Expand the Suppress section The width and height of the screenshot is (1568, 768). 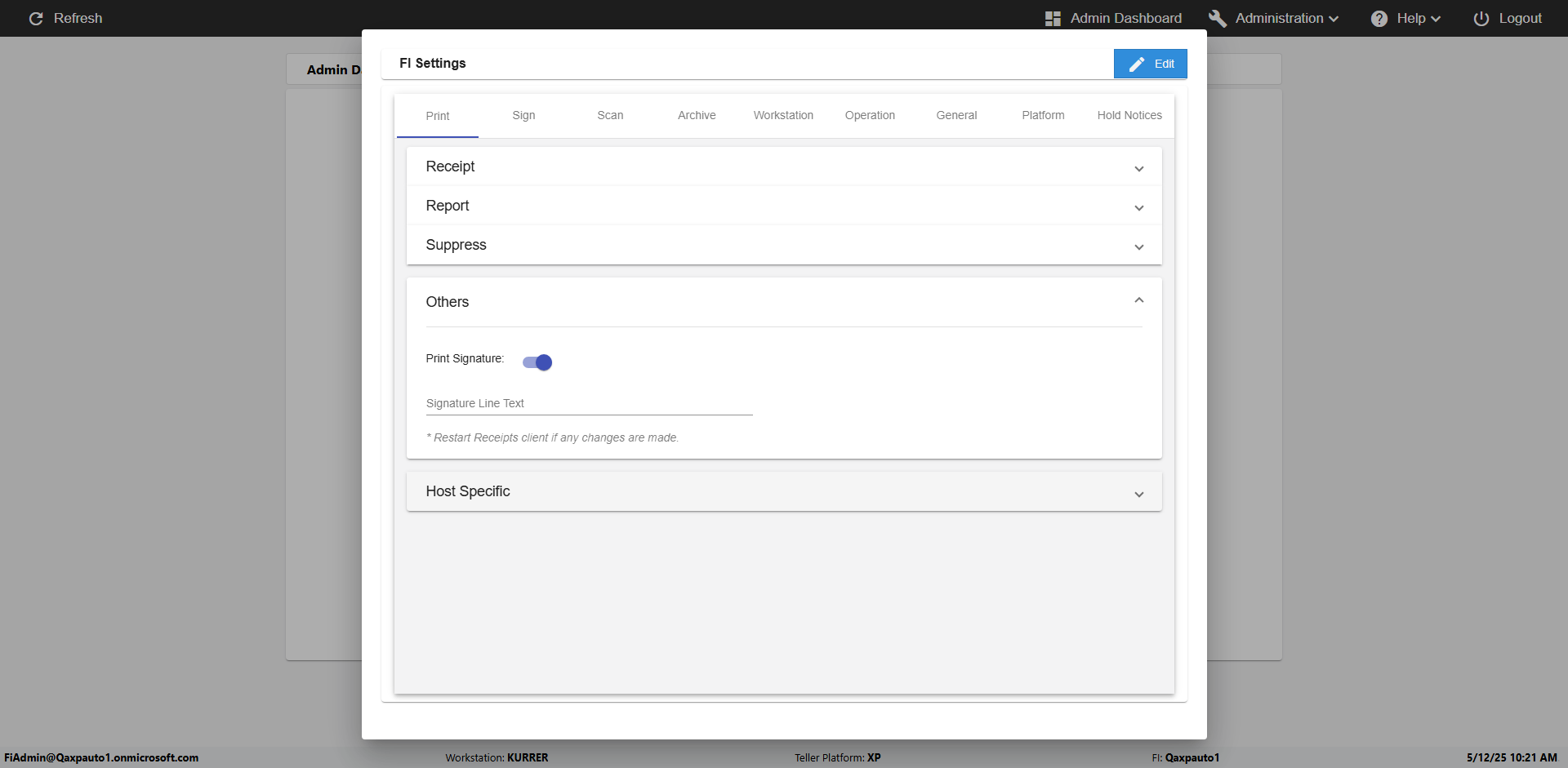[x=783, y=245]
